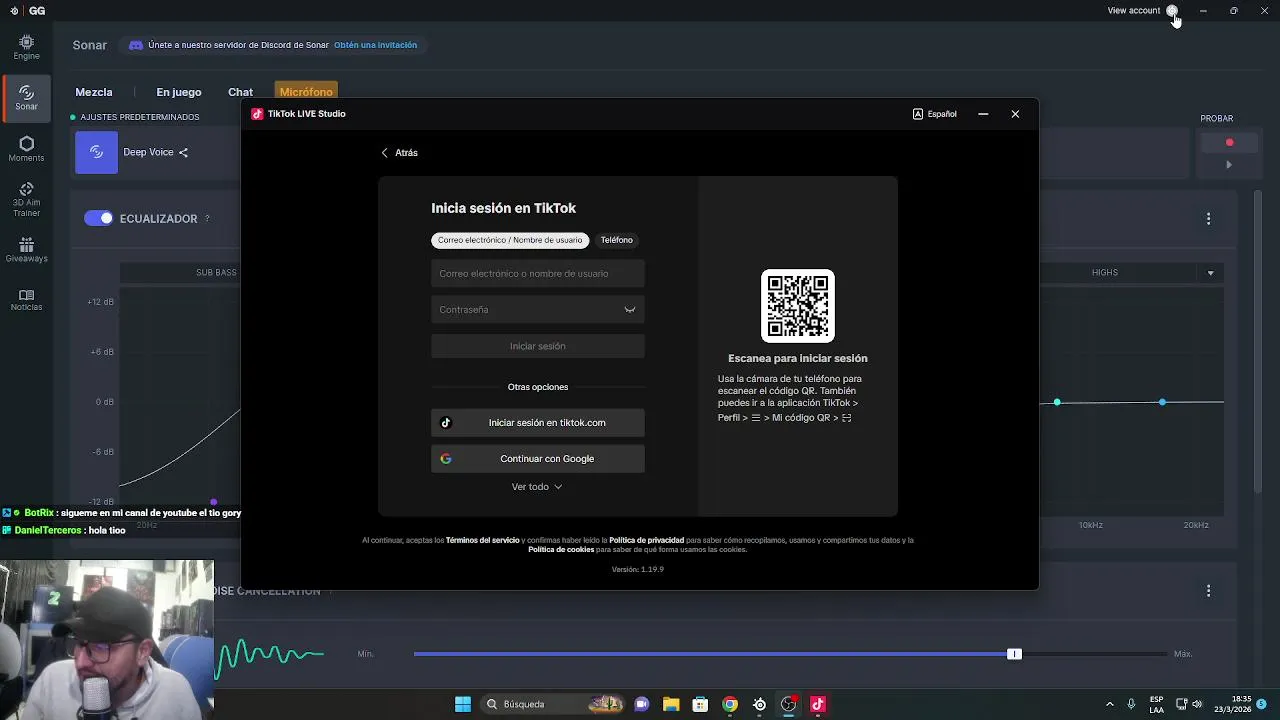Open TikTok LIVE Studio taskbar icon
The image size is (1280, 720).
[x=818, y=704]
